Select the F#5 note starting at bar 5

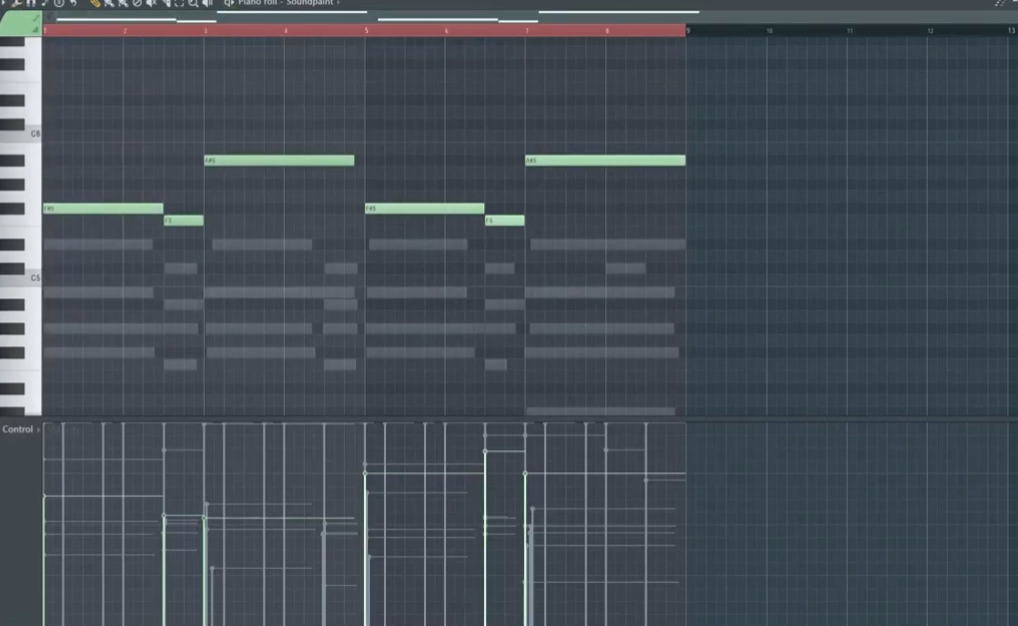pyautogui.click(x=425, y=208)
